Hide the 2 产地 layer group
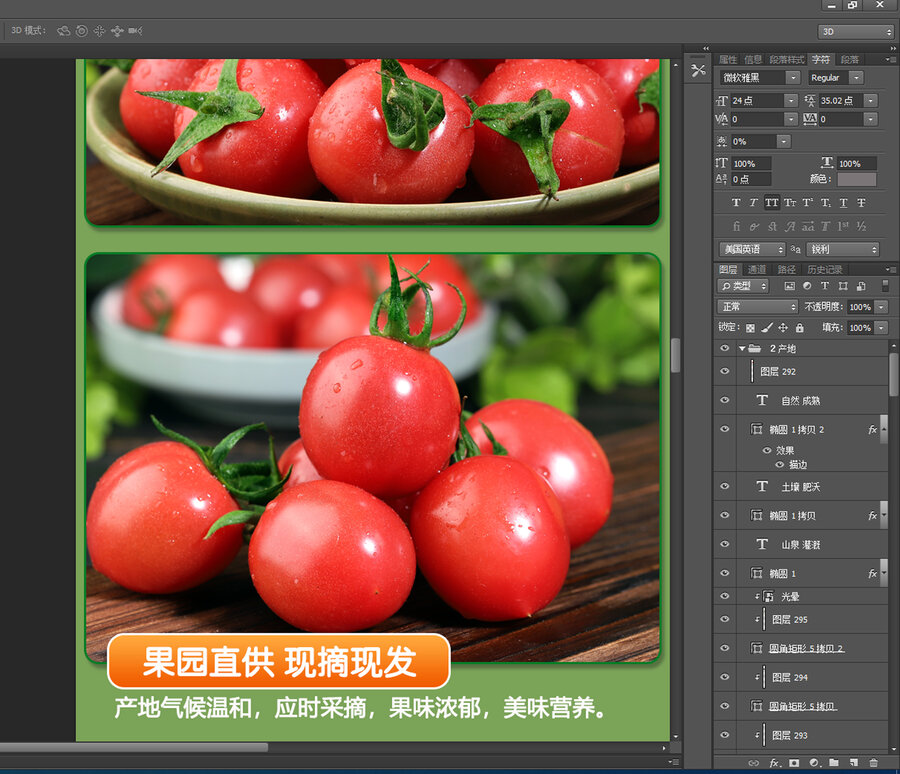The height and width of the screenshot is (774, 900). click(x=724, y=348)
